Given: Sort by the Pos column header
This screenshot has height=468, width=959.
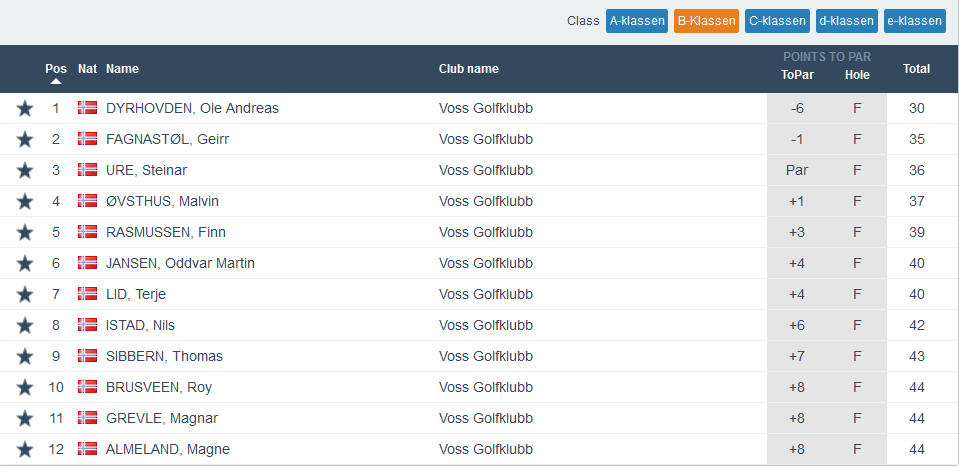Looking at the screenshot, I should pos(56,69).
